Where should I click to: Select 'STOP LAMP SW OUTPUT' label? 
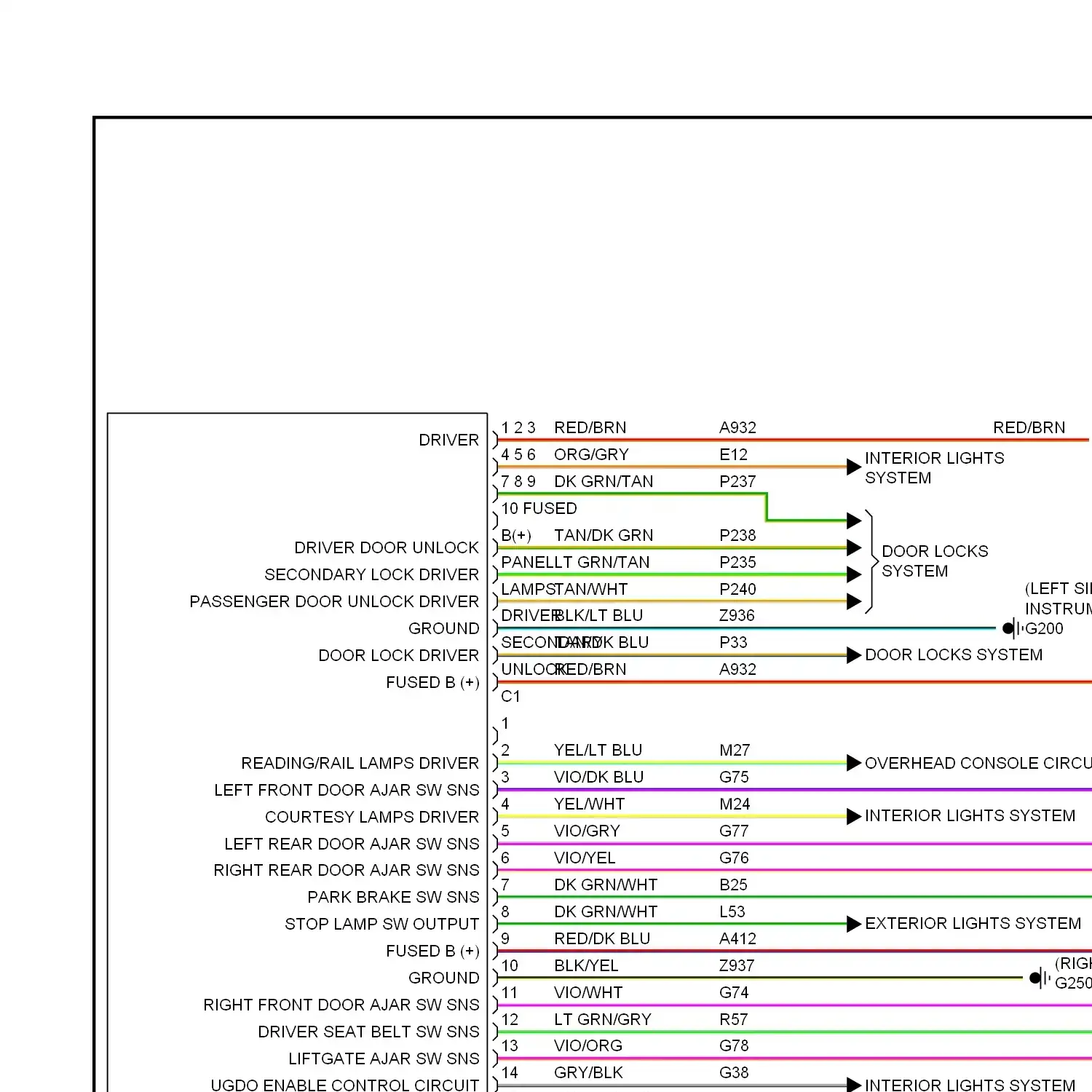(x=382, y=924)
